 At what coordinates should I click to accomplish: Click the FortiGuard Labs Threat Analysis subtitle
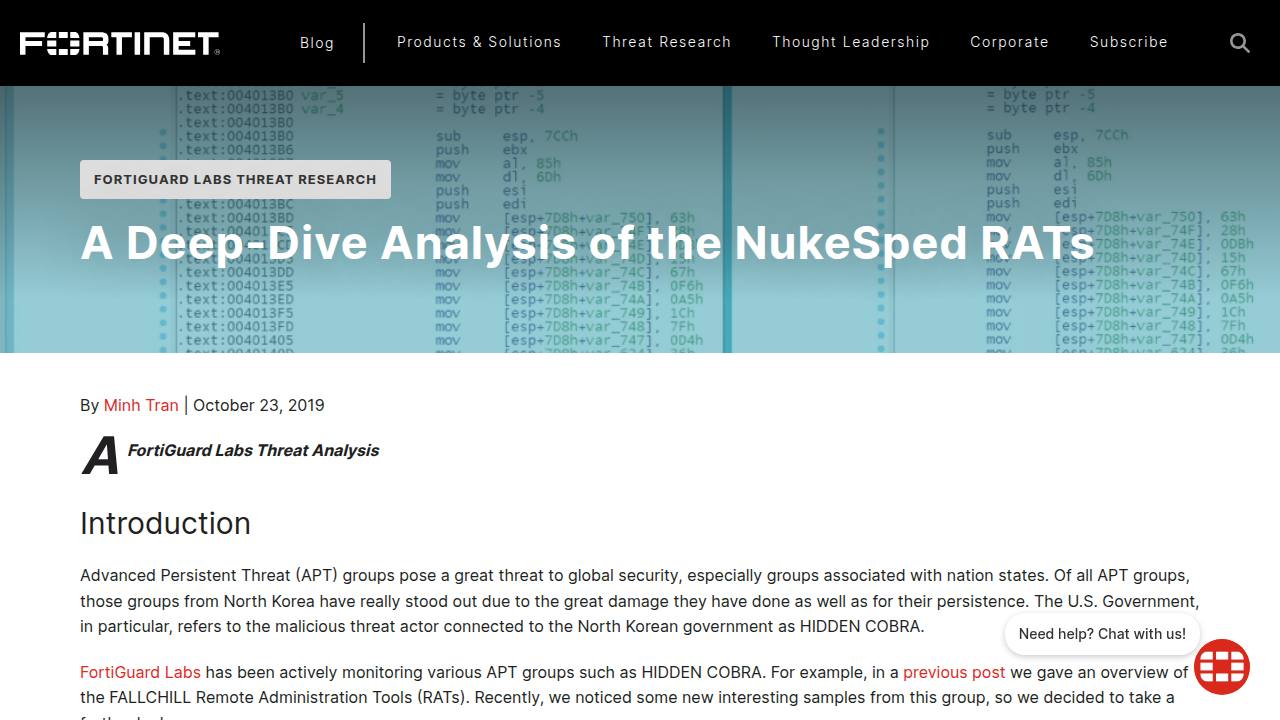coord(253,450)
